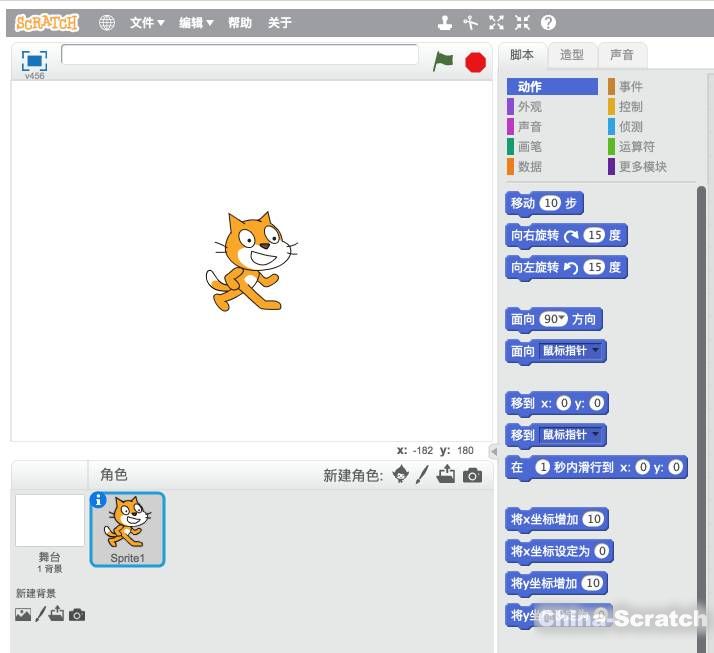The width and height of the screenshot is (714, 653).
Task: Toggle full screen presentation mode
Action: click(34, 60)
